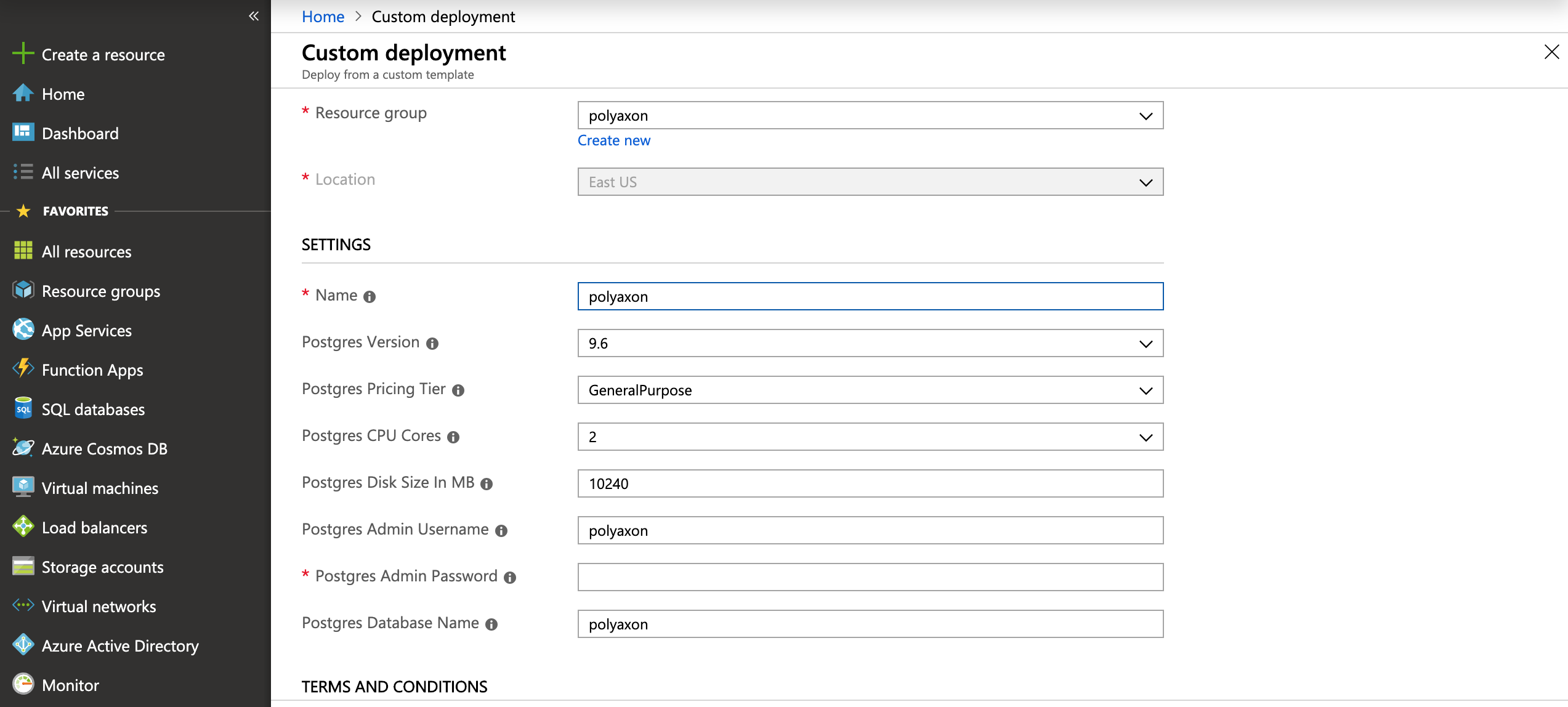This screenshot has width=1568, height=707.
Task: Click the Custom deployment breadcrumb text
Action: pos(443,17)
